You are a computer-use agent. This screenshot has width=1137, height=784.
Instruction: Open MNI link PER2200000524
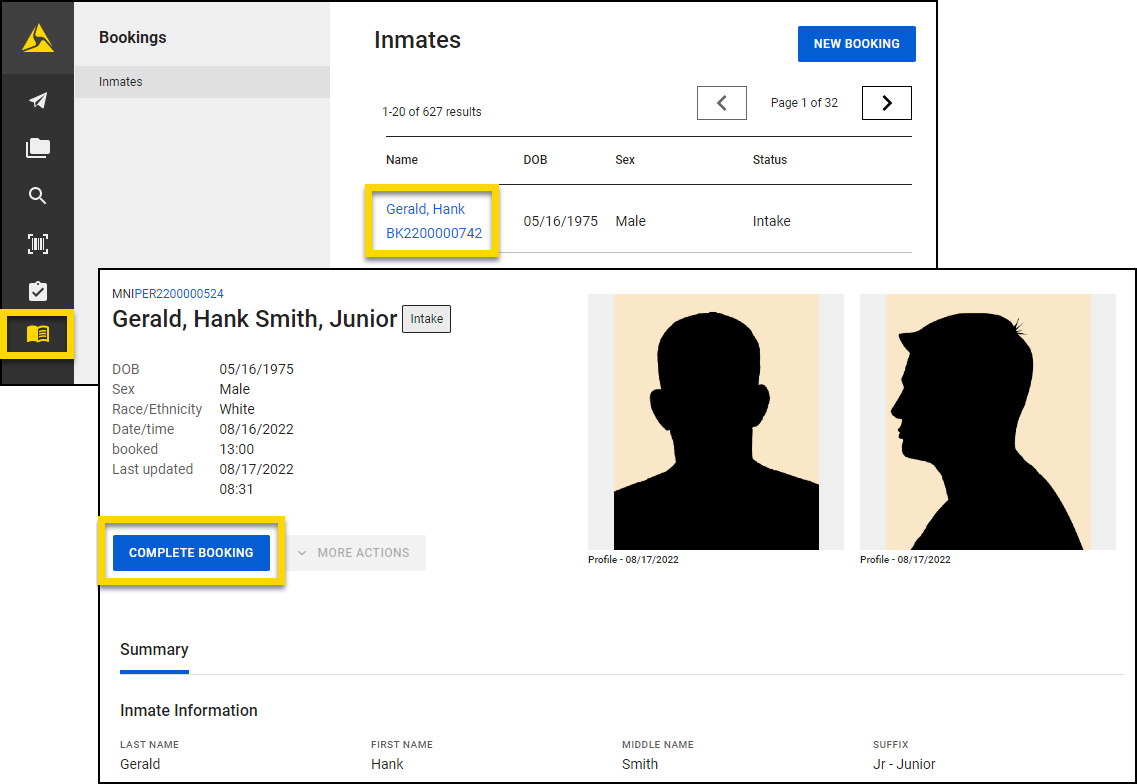click(x=179, y=294)
